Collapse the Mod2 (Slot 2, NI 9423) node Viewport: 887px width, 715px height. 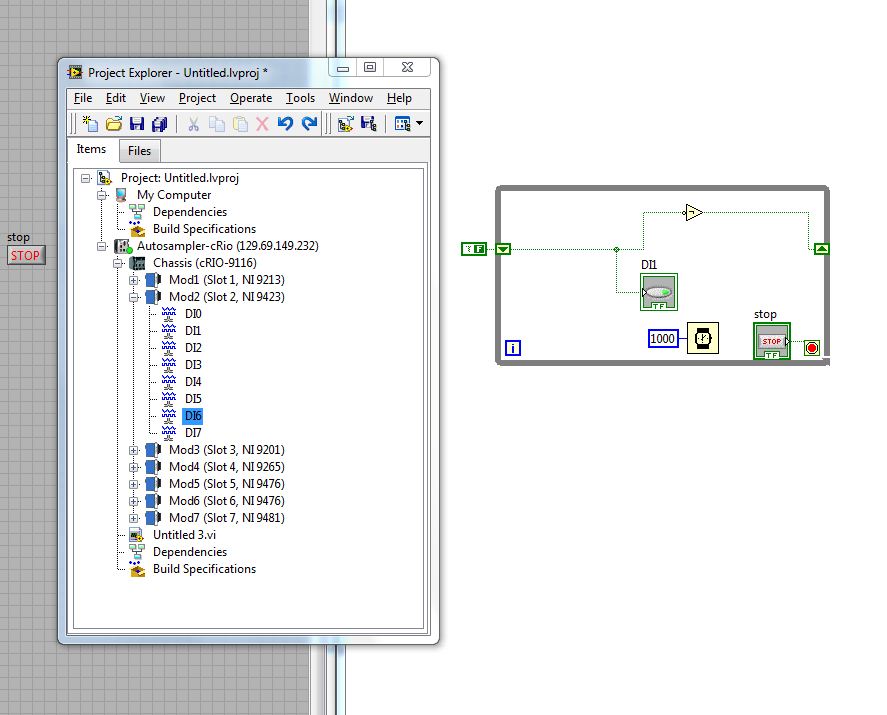click(x=134, y=297)
